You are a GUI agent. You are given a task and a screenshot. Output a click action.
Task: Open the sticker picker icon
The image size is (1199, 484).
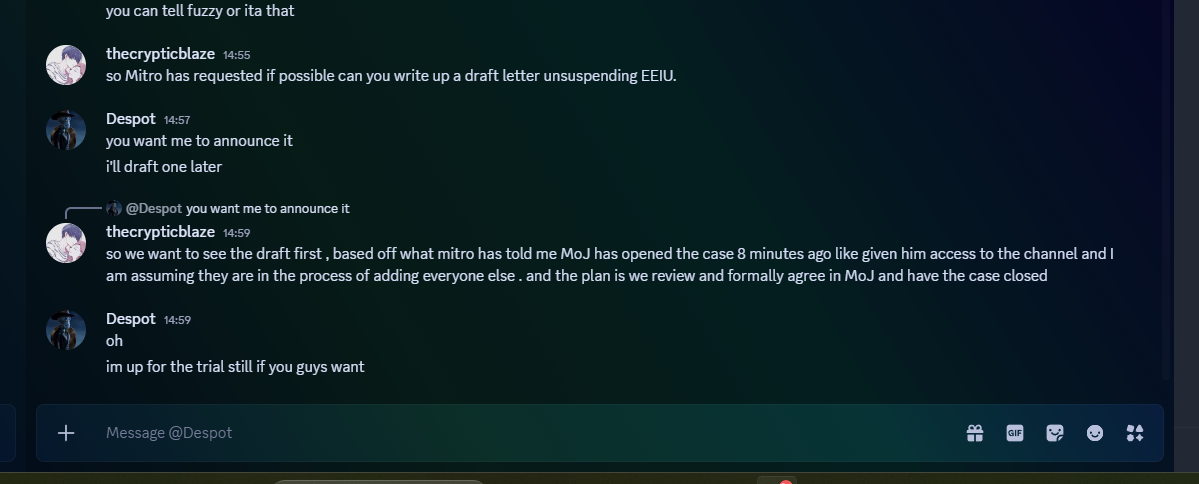click(x=1055, y=434)
